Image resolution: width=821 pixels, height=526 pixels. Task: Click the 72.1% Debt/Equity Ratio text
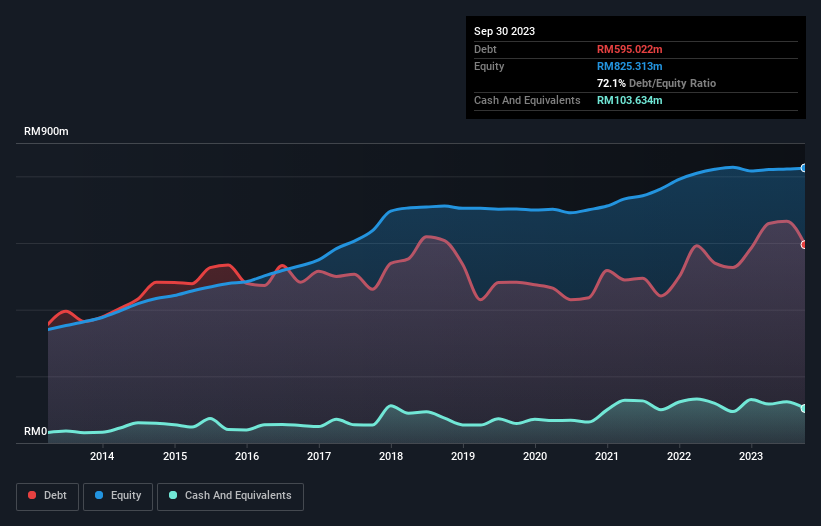(x=656, y=83)
